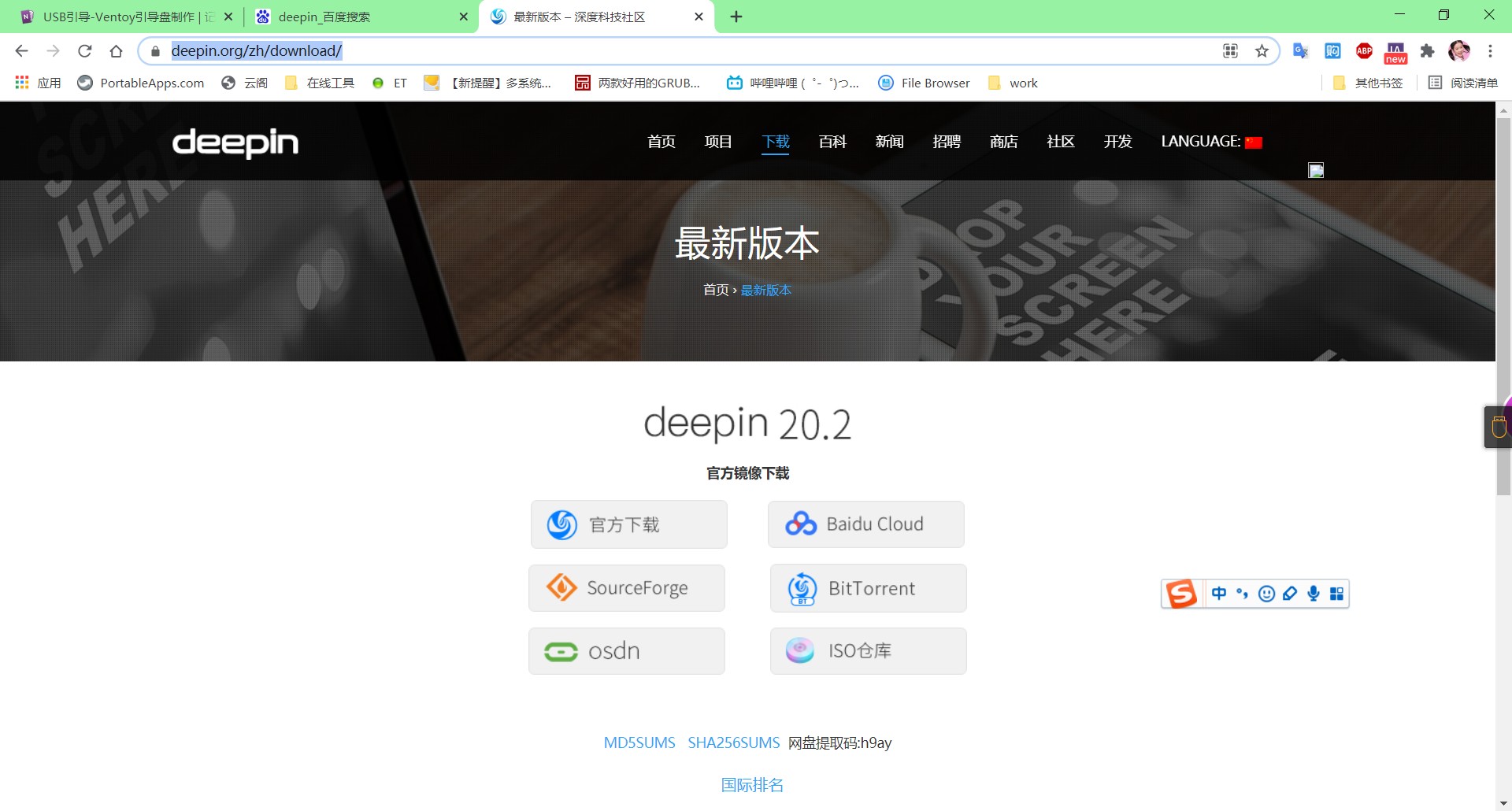Click the Sogou microphone voice input icon
Viewport: 1512px width, 811px height.
tap(1313, 594)
